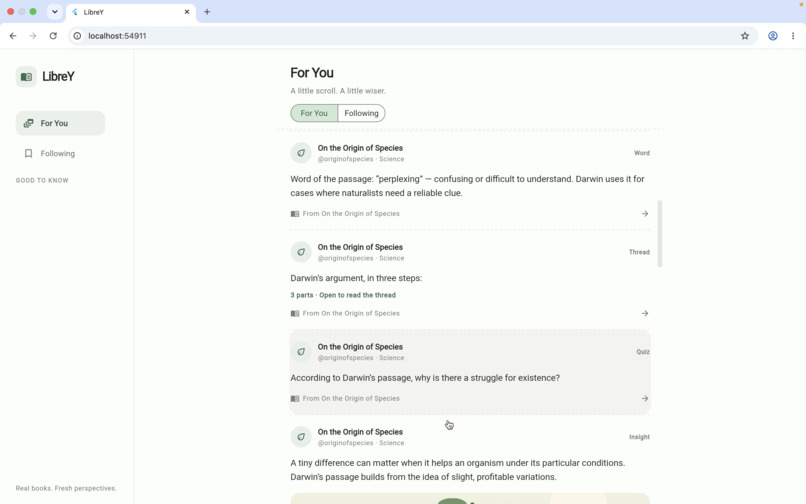Click the site information icon in address bar
The image size is (806, 504).
click(77, 36)
